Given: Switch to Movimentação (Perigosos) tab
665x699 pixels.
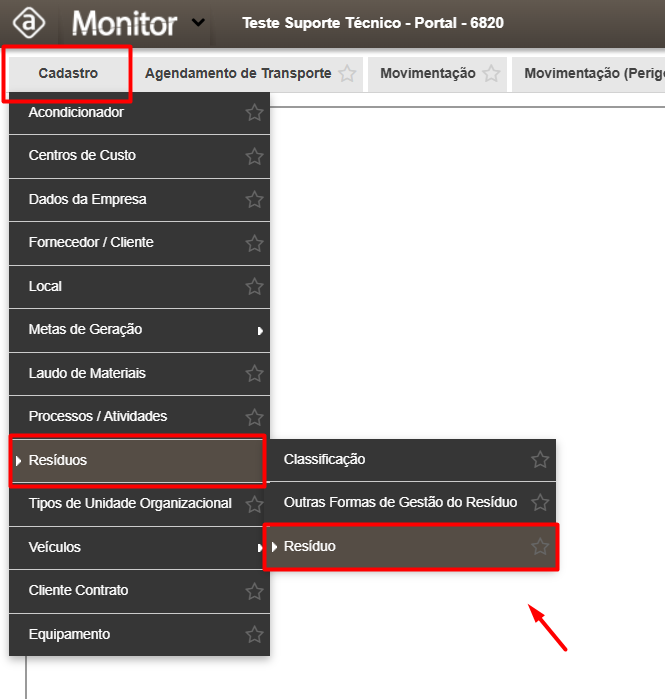Looking at the screenshot, I should 592,74.
